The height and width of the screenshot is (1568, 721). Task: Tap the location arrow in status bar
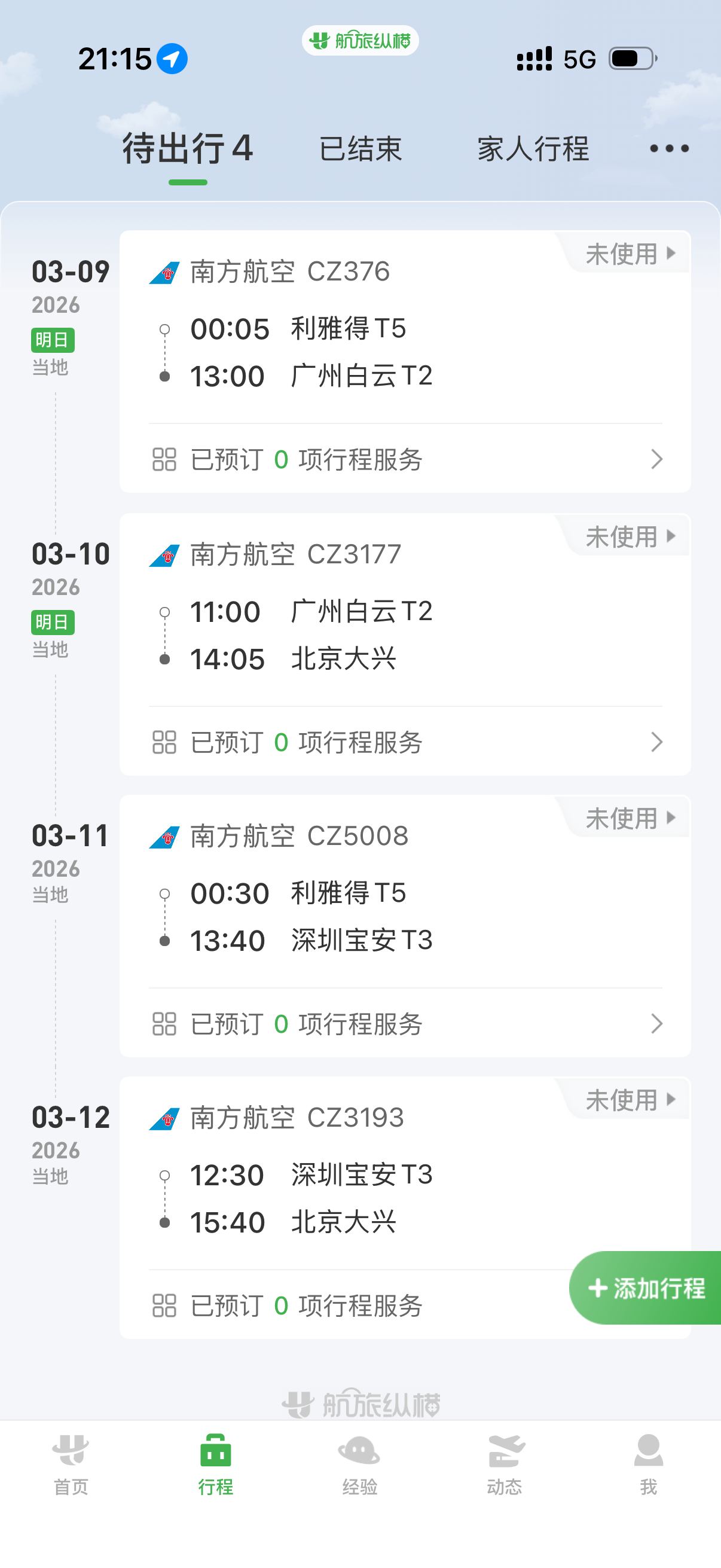pyautogui.click(x=172, y=59)
